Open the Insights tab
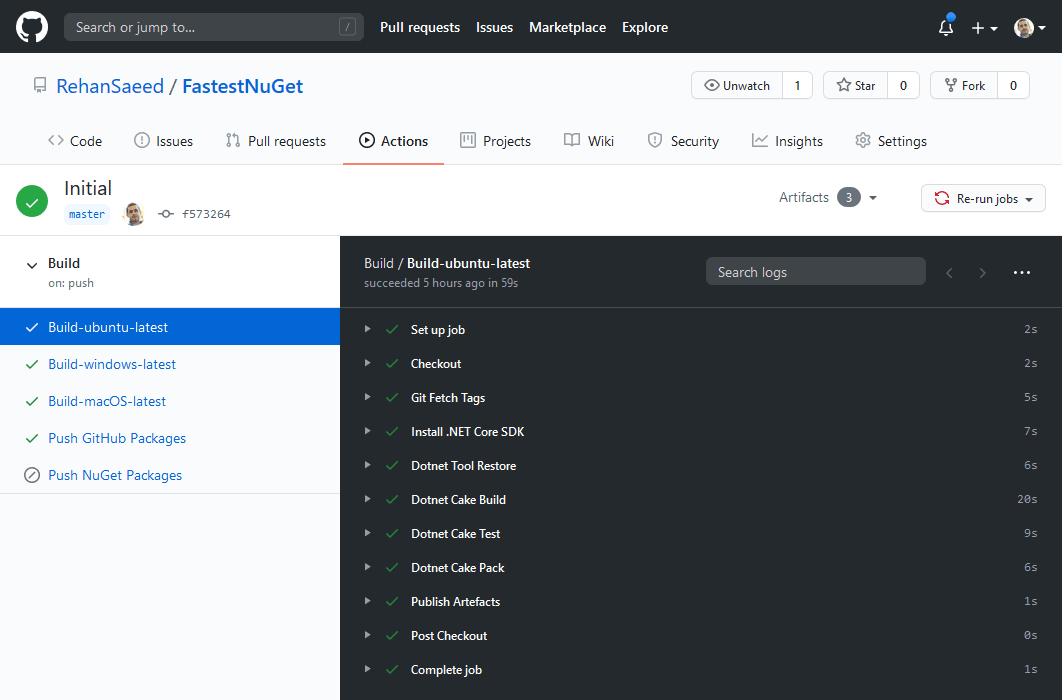Image resolution: width=1062 pixels, height=700 pixels. pos(787,141)
